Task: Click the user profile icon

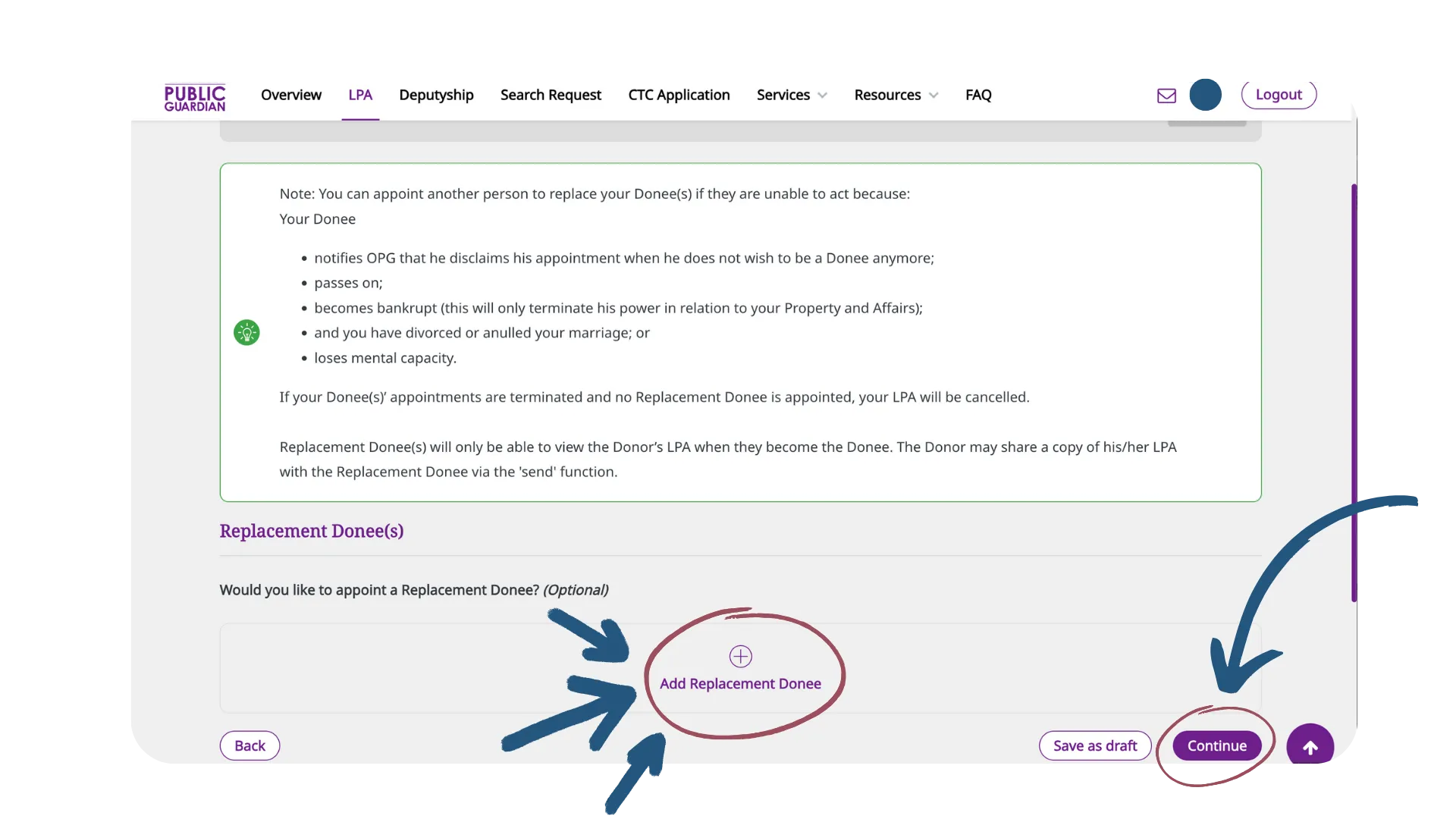Action: 1205,94
